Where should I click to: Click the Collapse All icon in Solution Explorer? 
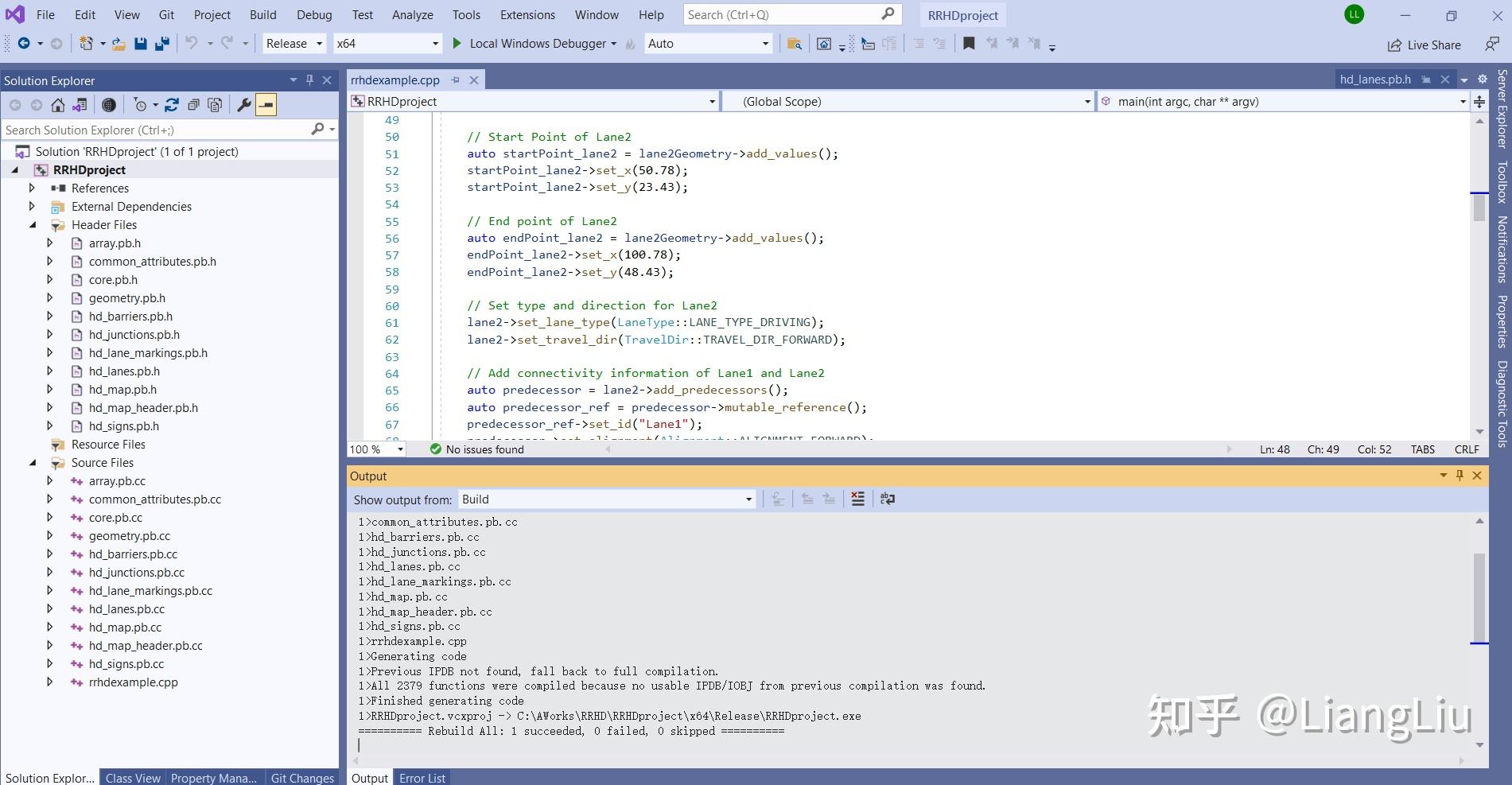193,105
